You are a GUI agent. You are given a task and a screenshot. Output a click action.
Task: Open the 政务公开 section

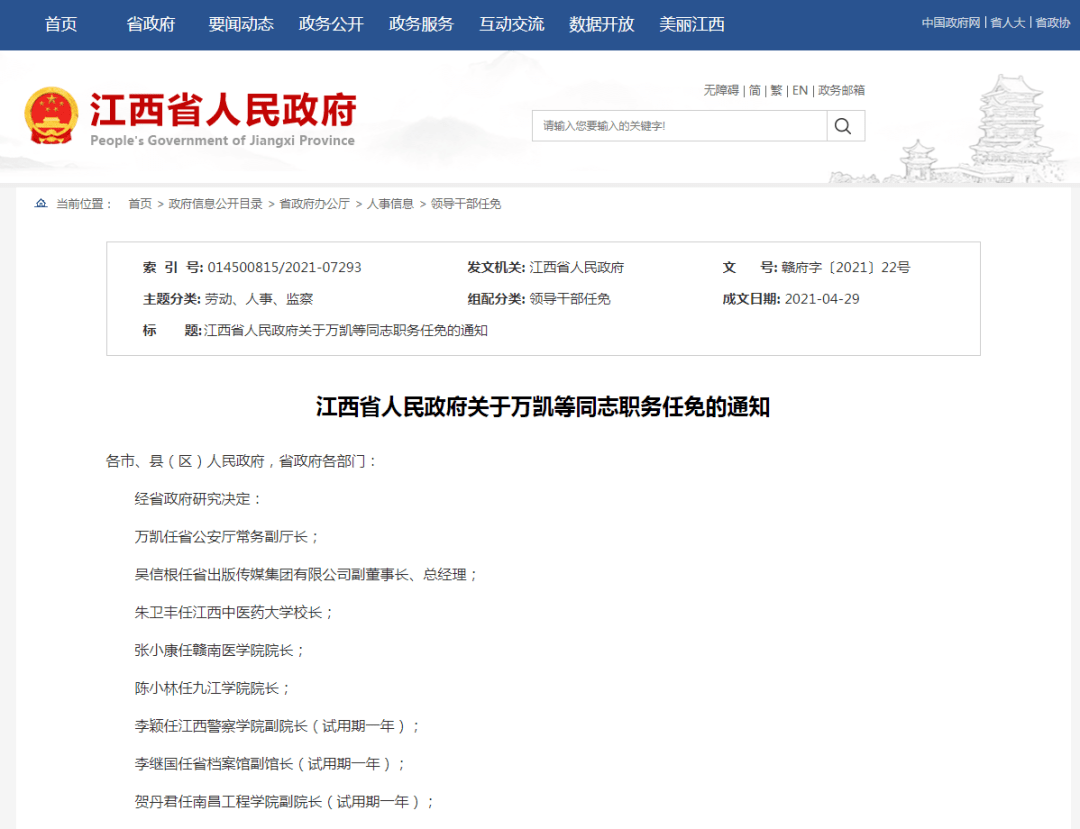tap(330, 24)
